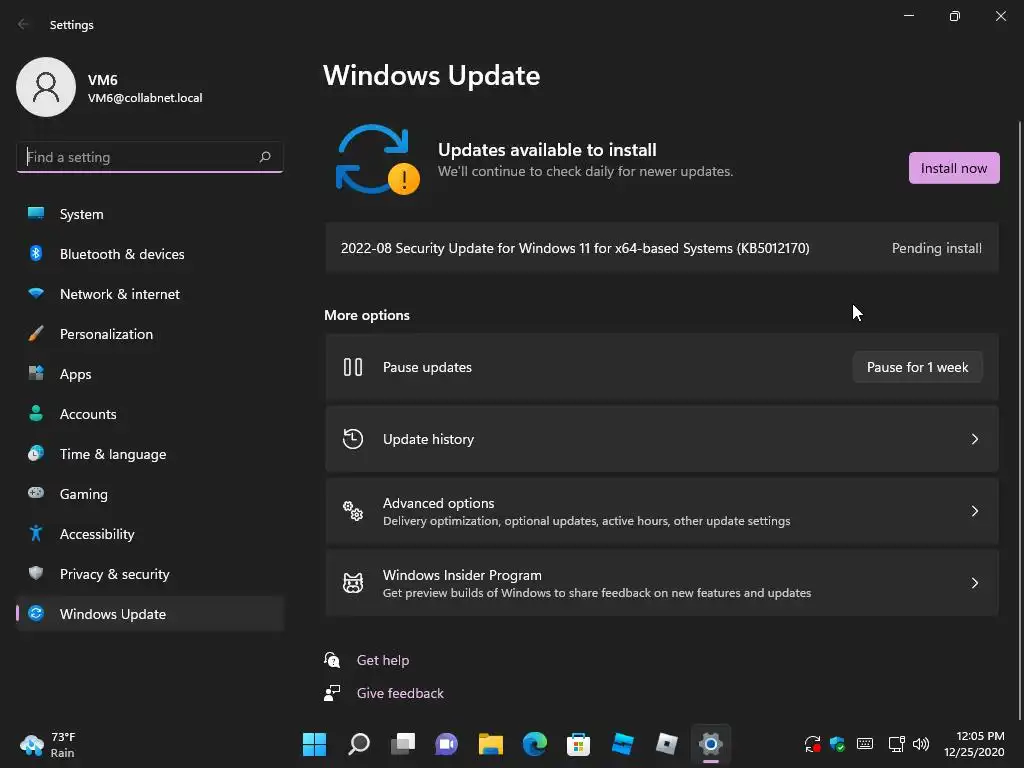Click the Advanced options gears icon
The width and height of the screenshot is (1024, 768).
click(353, 511)
